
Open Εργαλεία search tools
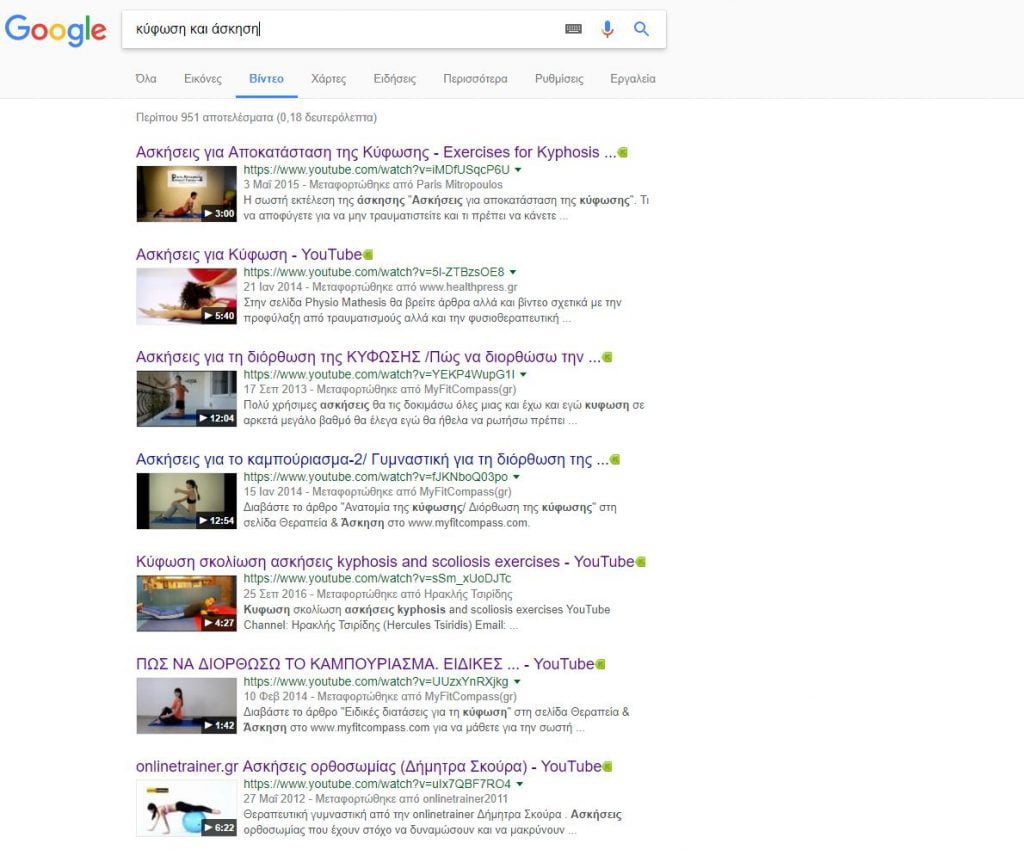point(633,78)
